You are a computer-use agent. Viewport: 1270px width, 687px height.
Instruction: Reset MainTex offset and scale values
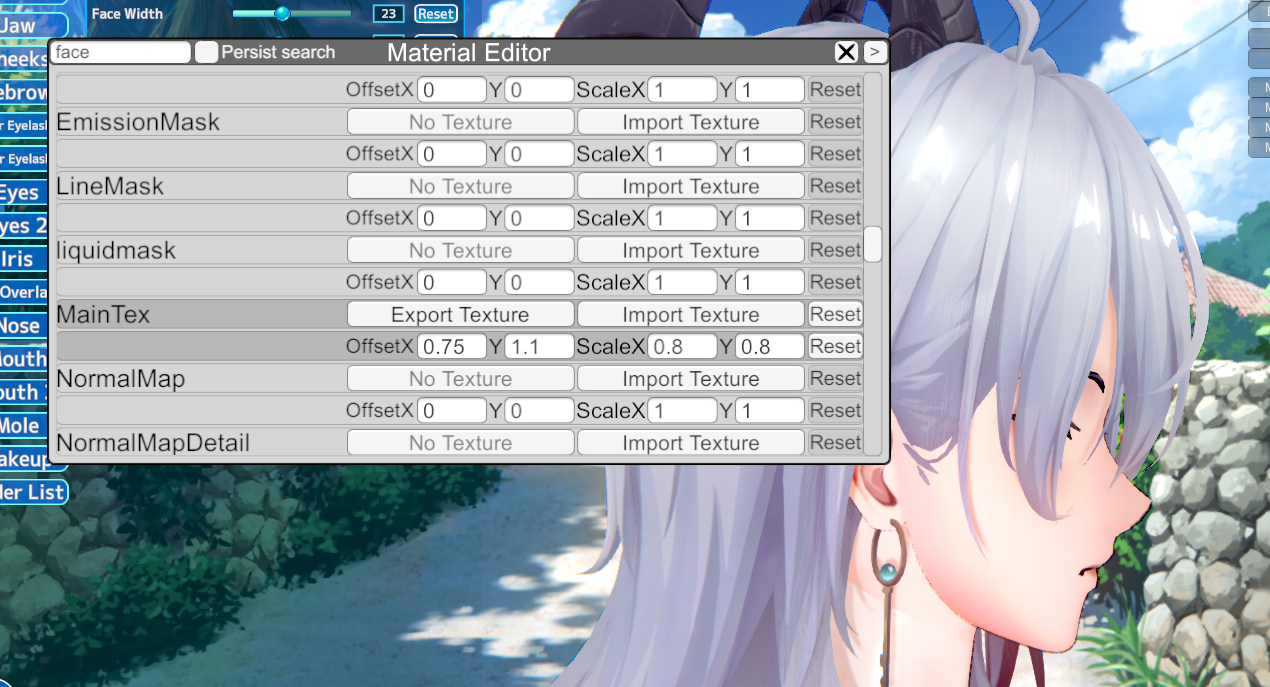(x=835, y=346)
